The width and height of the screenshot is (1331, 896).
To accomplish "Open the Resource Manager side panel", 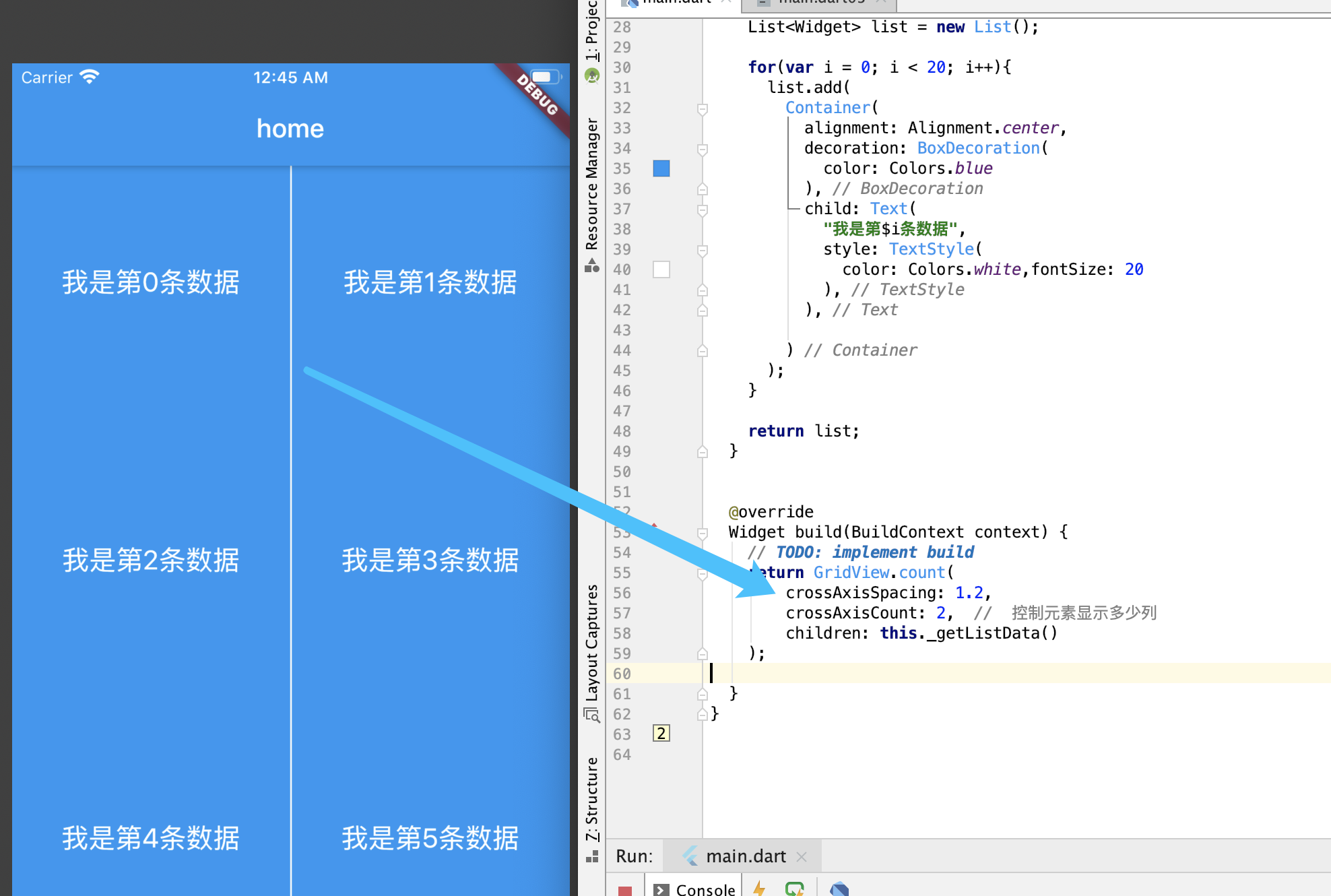I will [592, 183].
